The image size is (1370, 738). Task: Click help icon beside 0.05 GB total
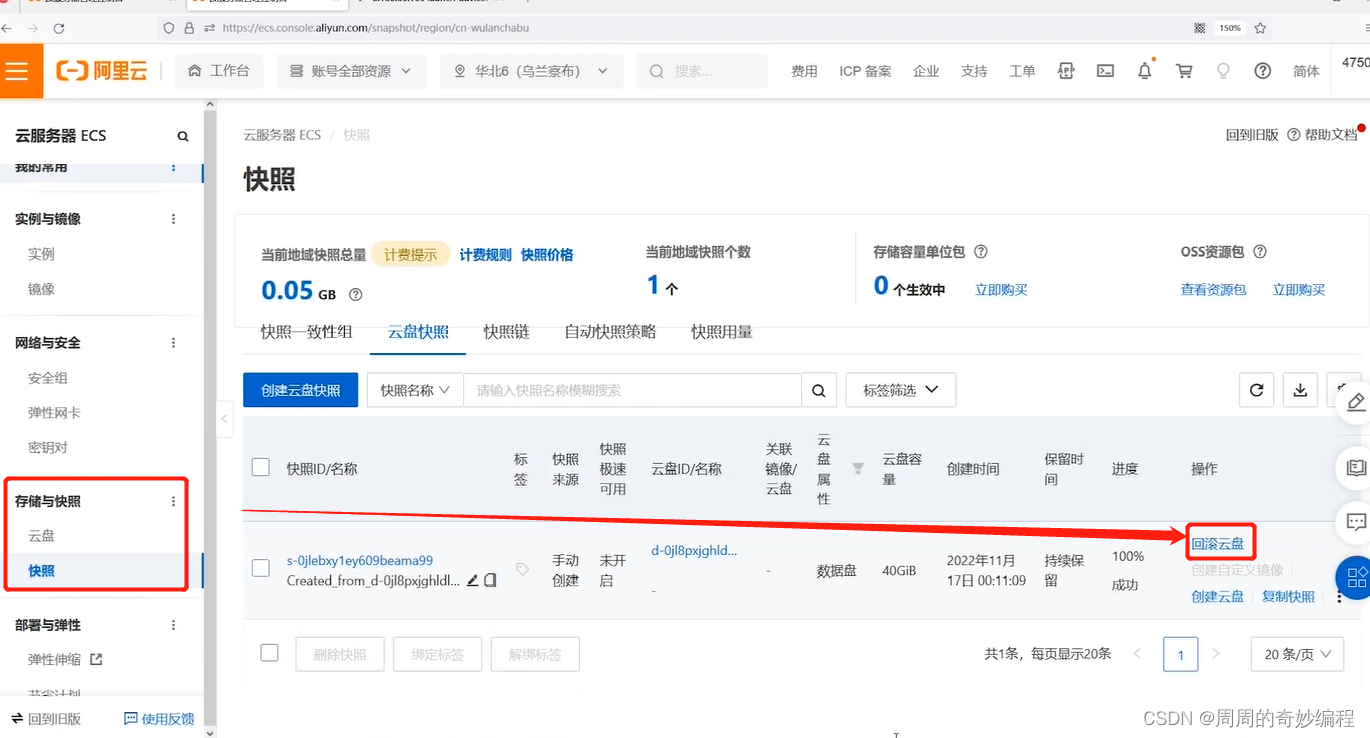pos(355,295)
